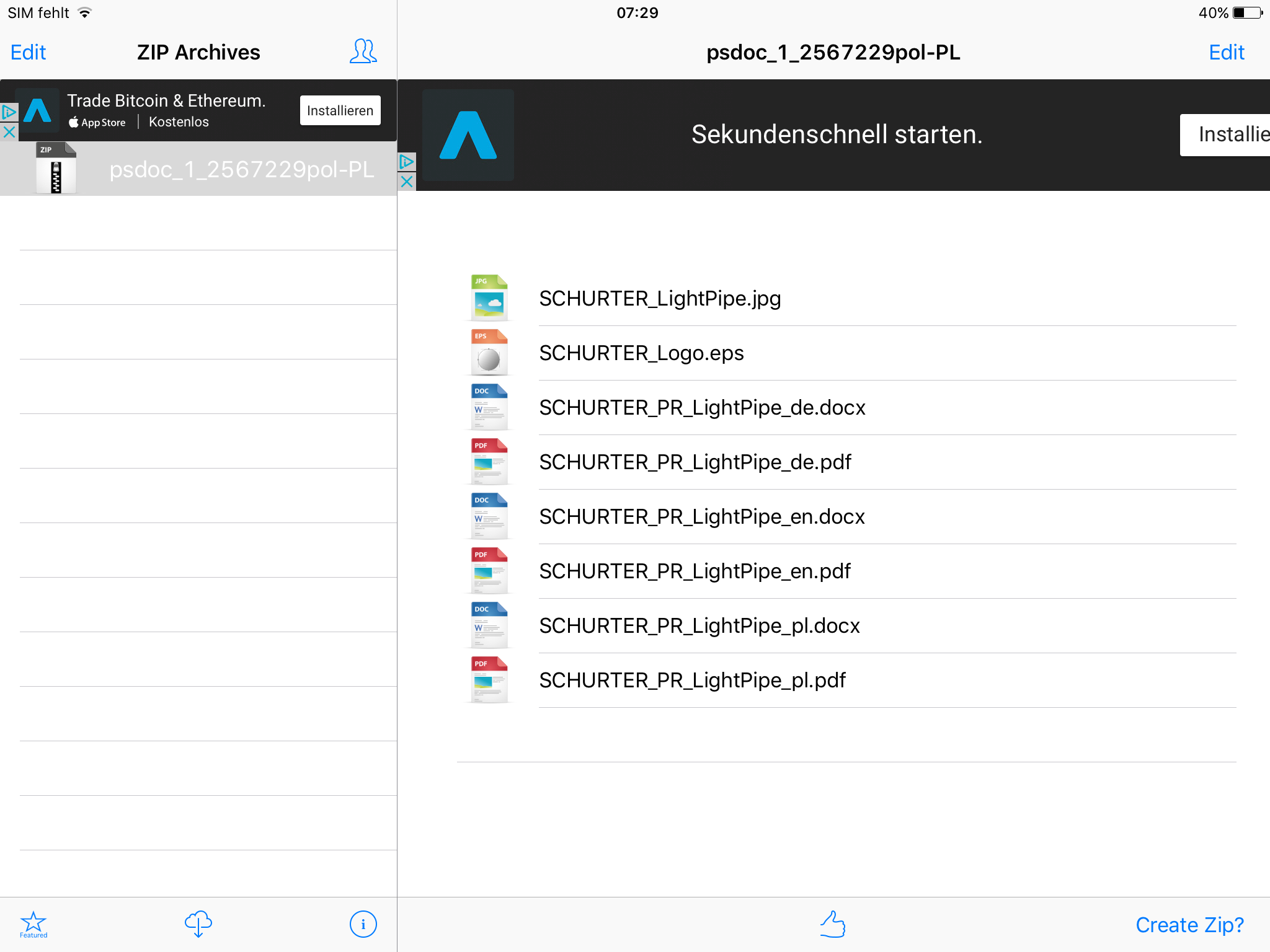Tap the 07:29 clock in status bar

(637, 13)
